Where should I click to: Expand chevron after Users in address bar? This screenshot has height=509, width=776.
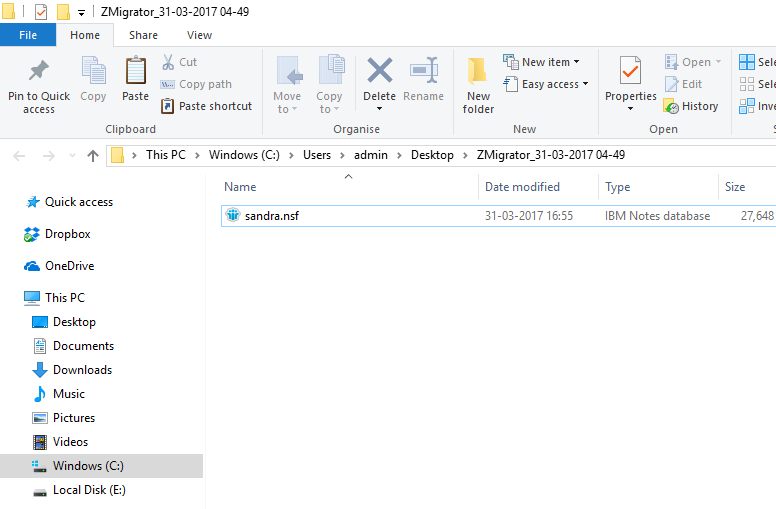pyautogui.click(x=342, y=155)
